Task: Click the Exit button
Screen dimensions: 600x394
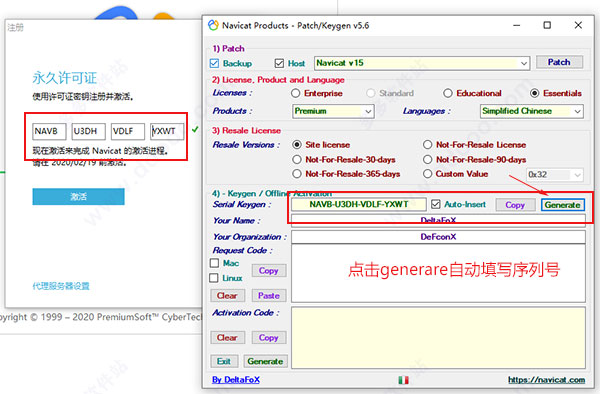Action: [x=224, y=361]
